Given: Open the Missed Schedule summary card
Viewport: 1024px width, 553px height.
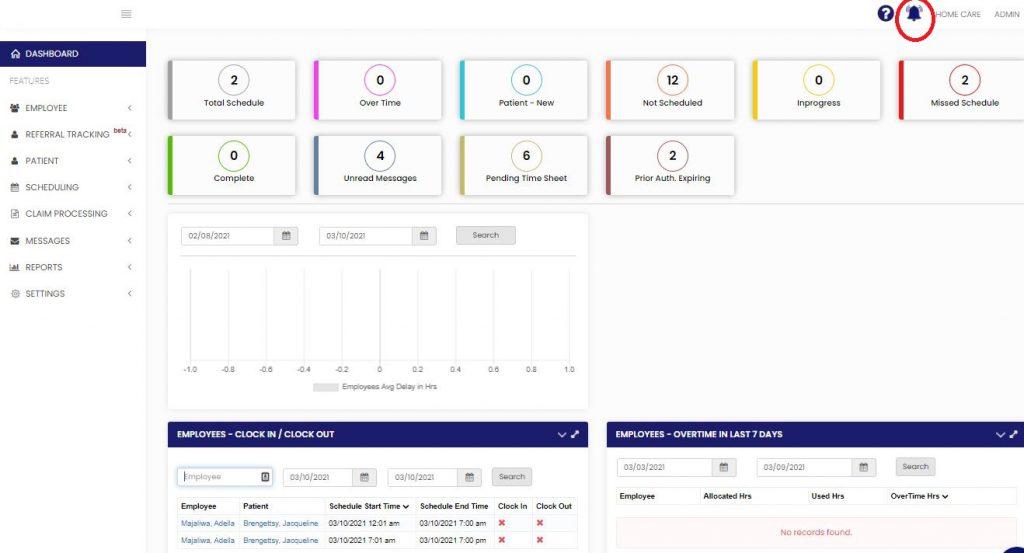Looking at the screenshot, I should click(x=964, y=90).
